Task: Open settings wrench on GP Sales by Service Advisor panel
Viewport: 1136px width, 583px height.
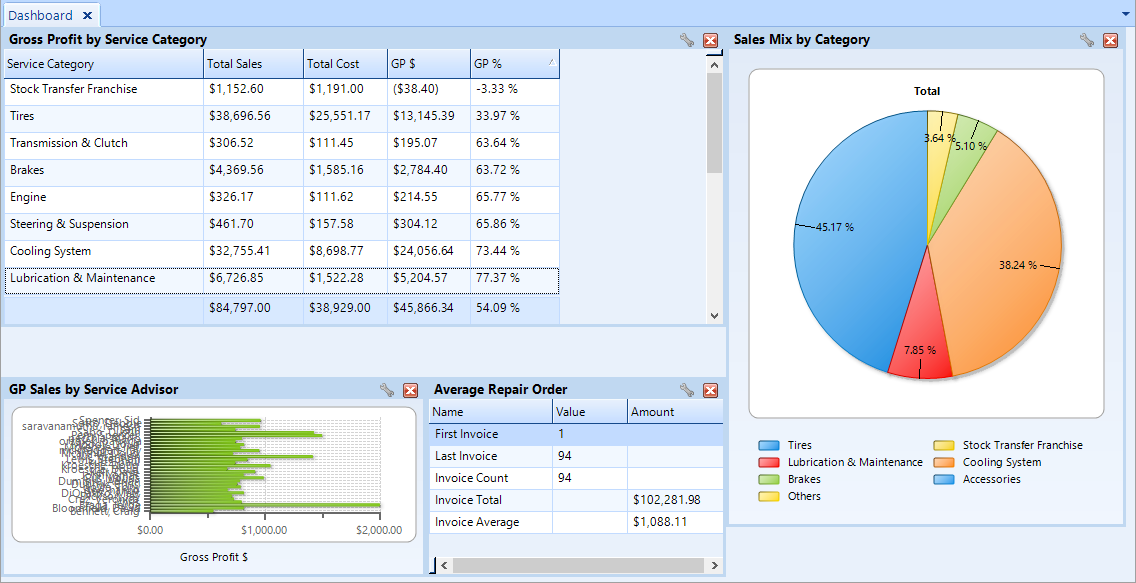Action: (386, 390)
